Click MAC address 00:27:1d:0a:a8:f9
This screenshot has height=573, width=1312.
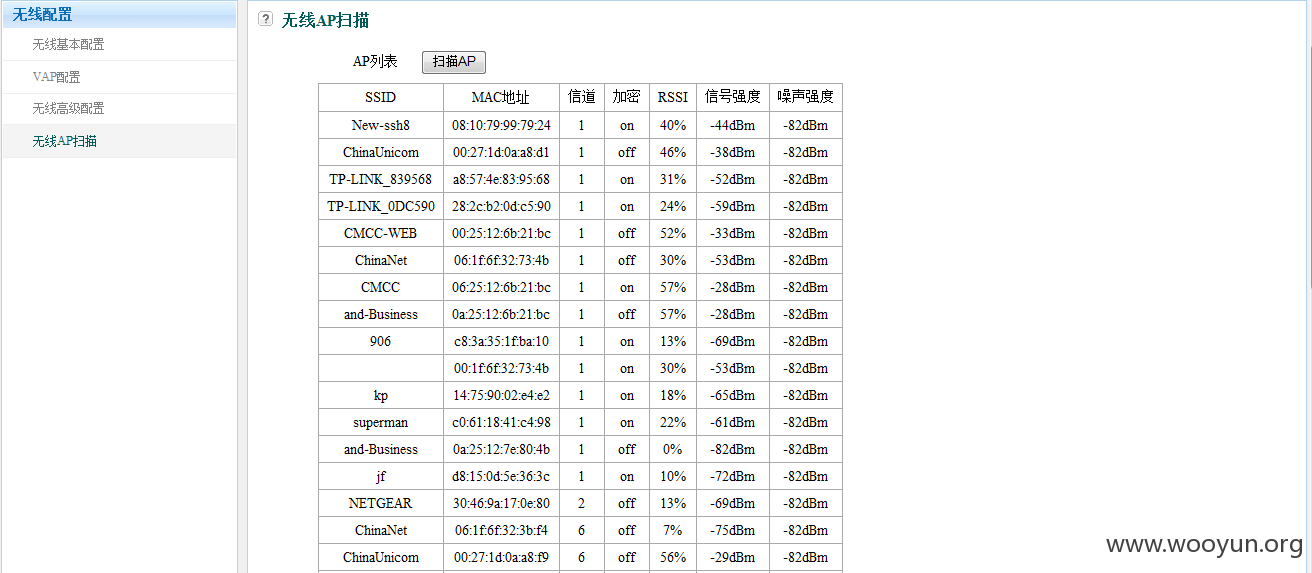click(501, 557)
